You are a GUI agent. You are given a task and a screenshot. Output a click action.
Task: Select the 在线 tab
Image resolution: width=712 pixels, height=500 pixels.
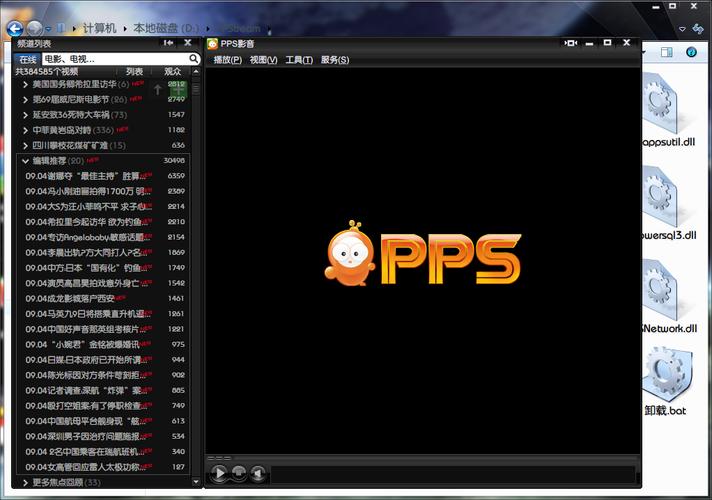pyautogui.click(x=27, y=59)
